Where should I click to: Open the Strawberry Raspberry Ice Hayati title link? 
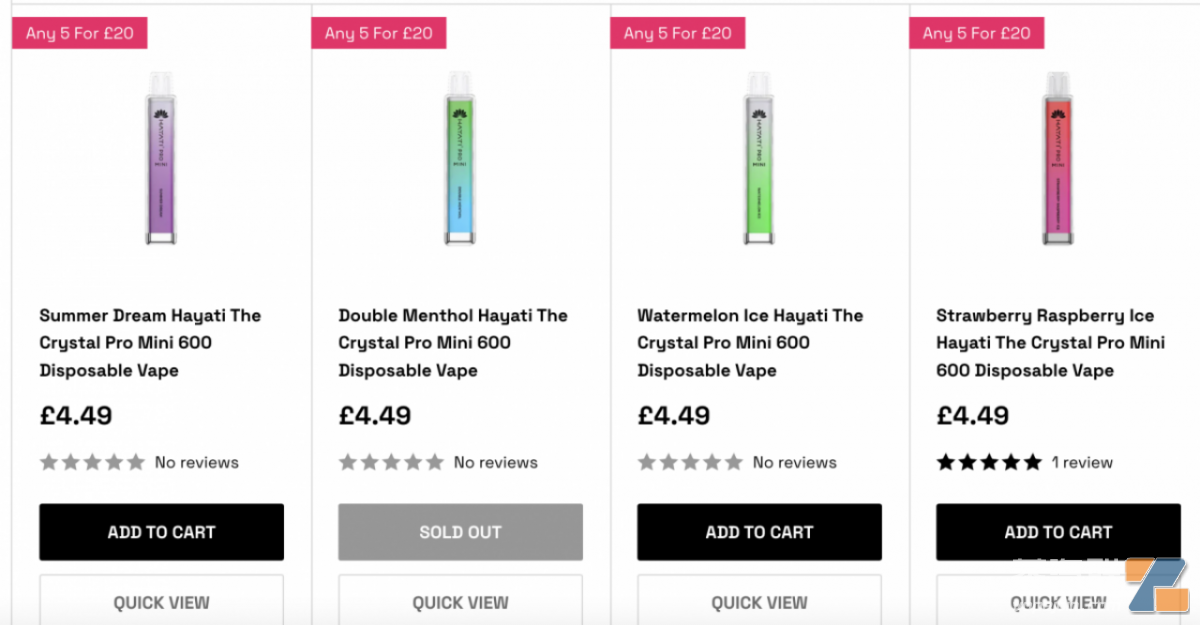1050,343
